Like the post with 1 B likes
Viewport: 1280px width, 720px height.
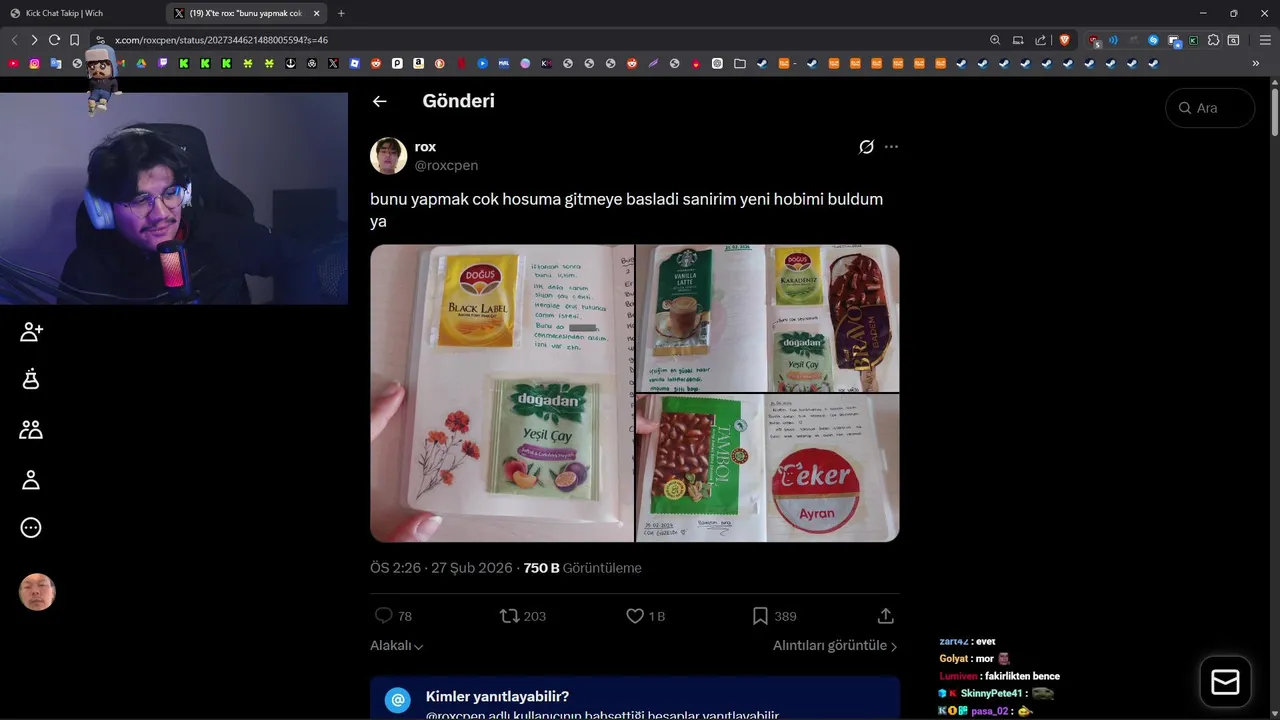(645, 616)
